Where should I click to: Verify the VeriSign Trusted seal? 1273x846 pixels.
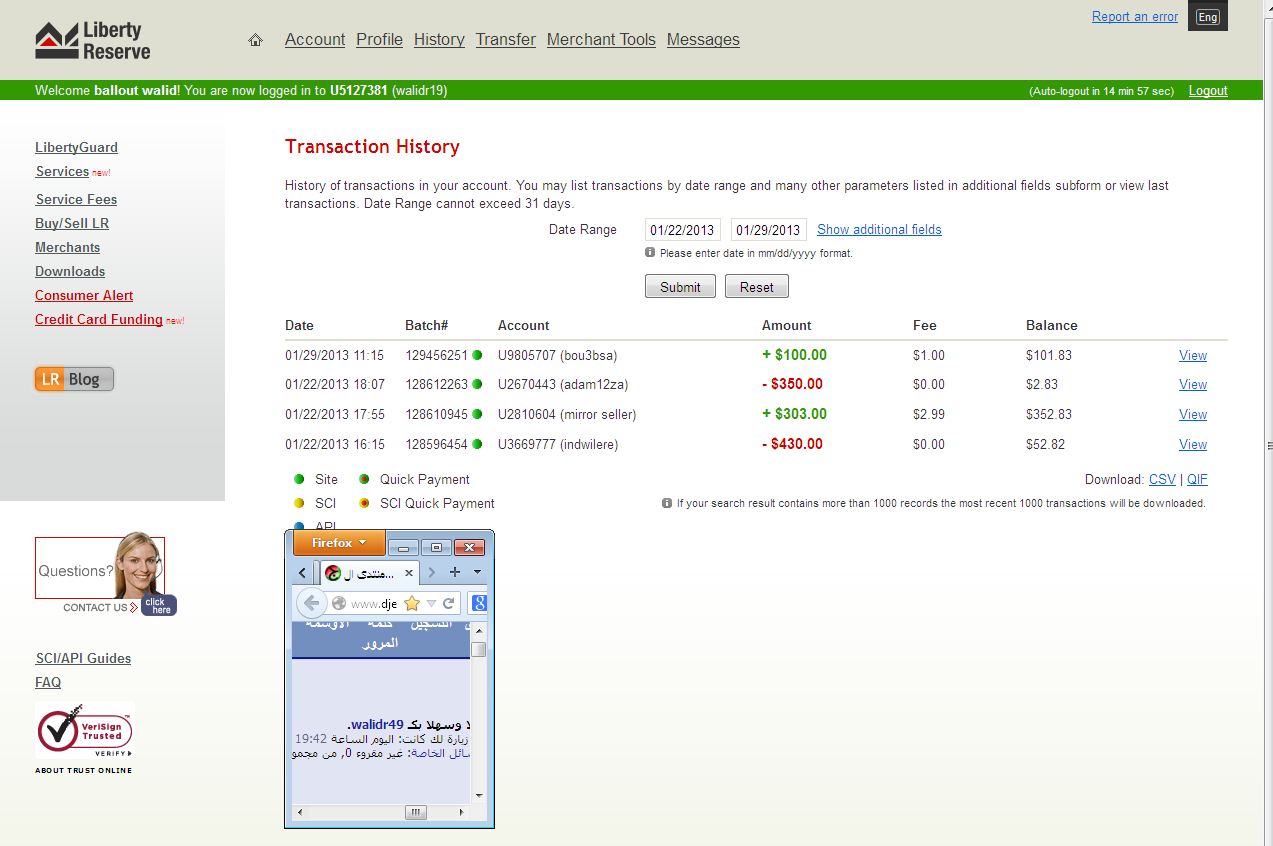pos(84,730)
